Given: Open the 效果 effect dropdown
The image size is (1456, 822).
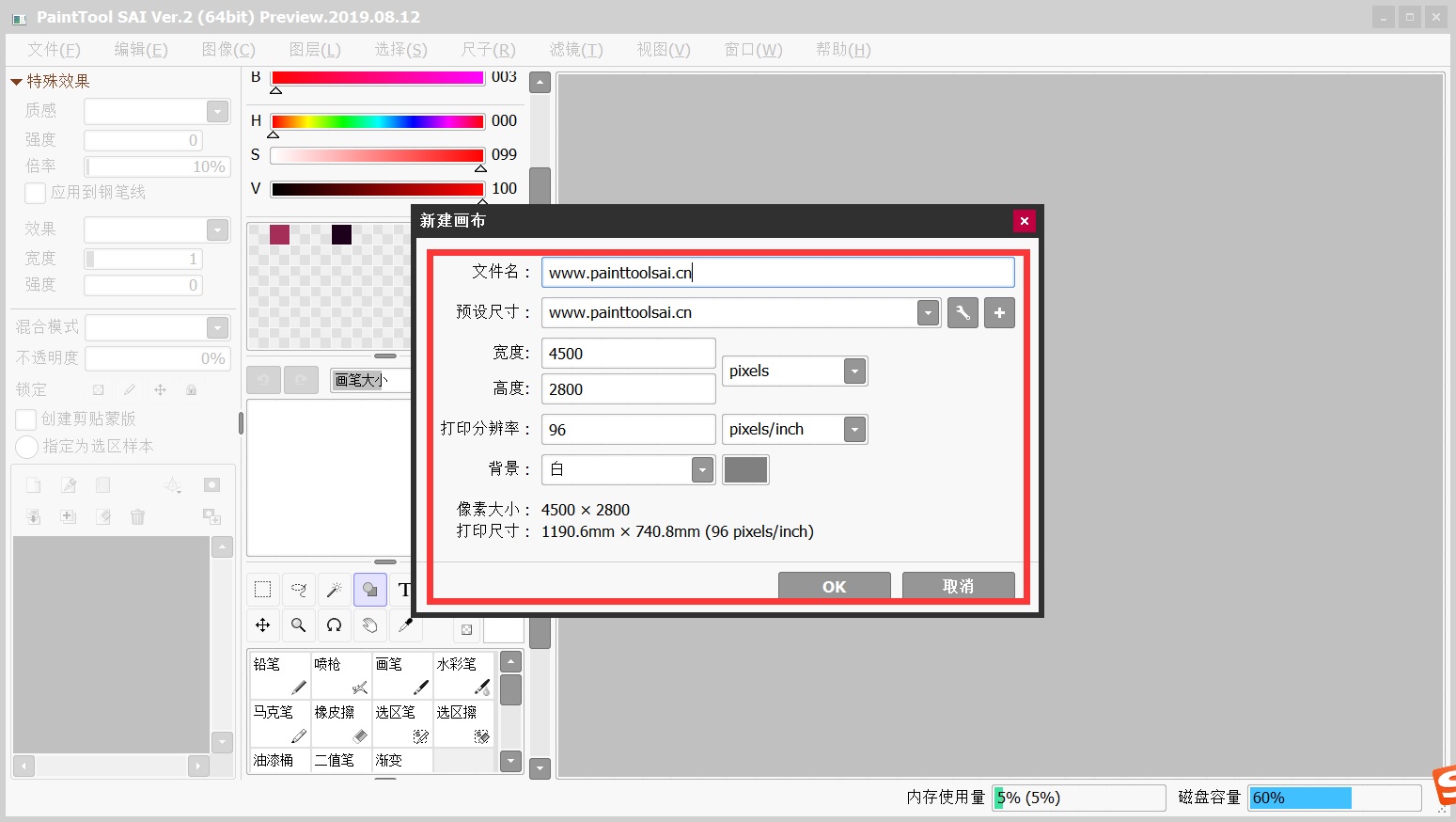Looking at the screenshot, I should [217, 229].
